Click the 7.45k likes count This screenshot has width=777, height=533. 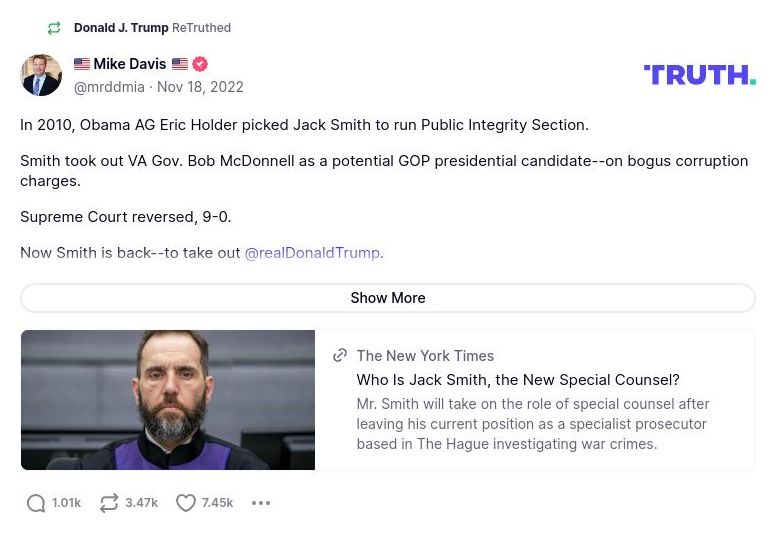click(217, 503)
